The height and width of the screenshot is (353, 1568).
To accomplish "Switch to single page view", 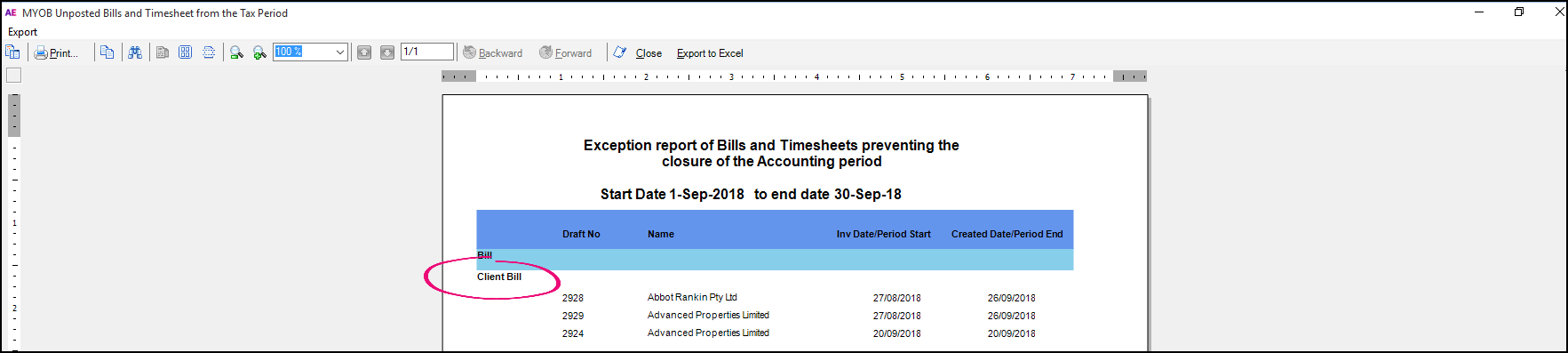I will coord(163,52).
